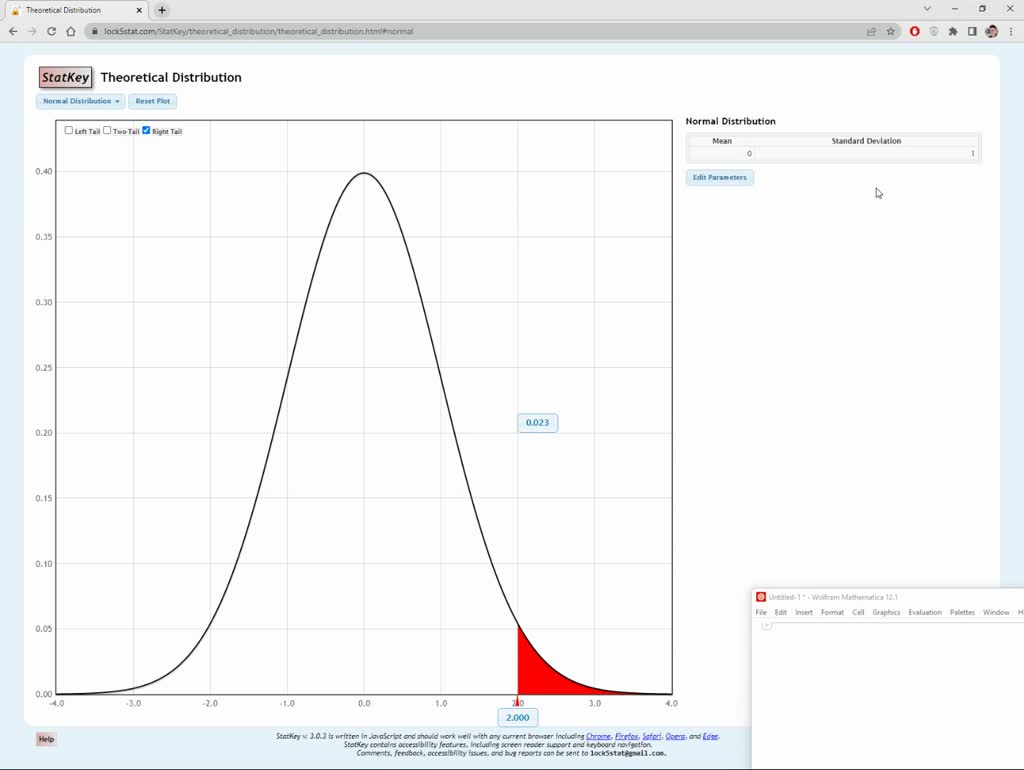Click the 2.000 tail boundary marker
Screen dimensions: 1024x770
pos(517,717)
